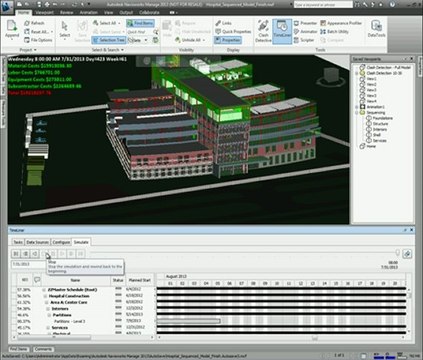Click the application menu logo button
This screenshot has height=360, width=423.
coord(7,7)
